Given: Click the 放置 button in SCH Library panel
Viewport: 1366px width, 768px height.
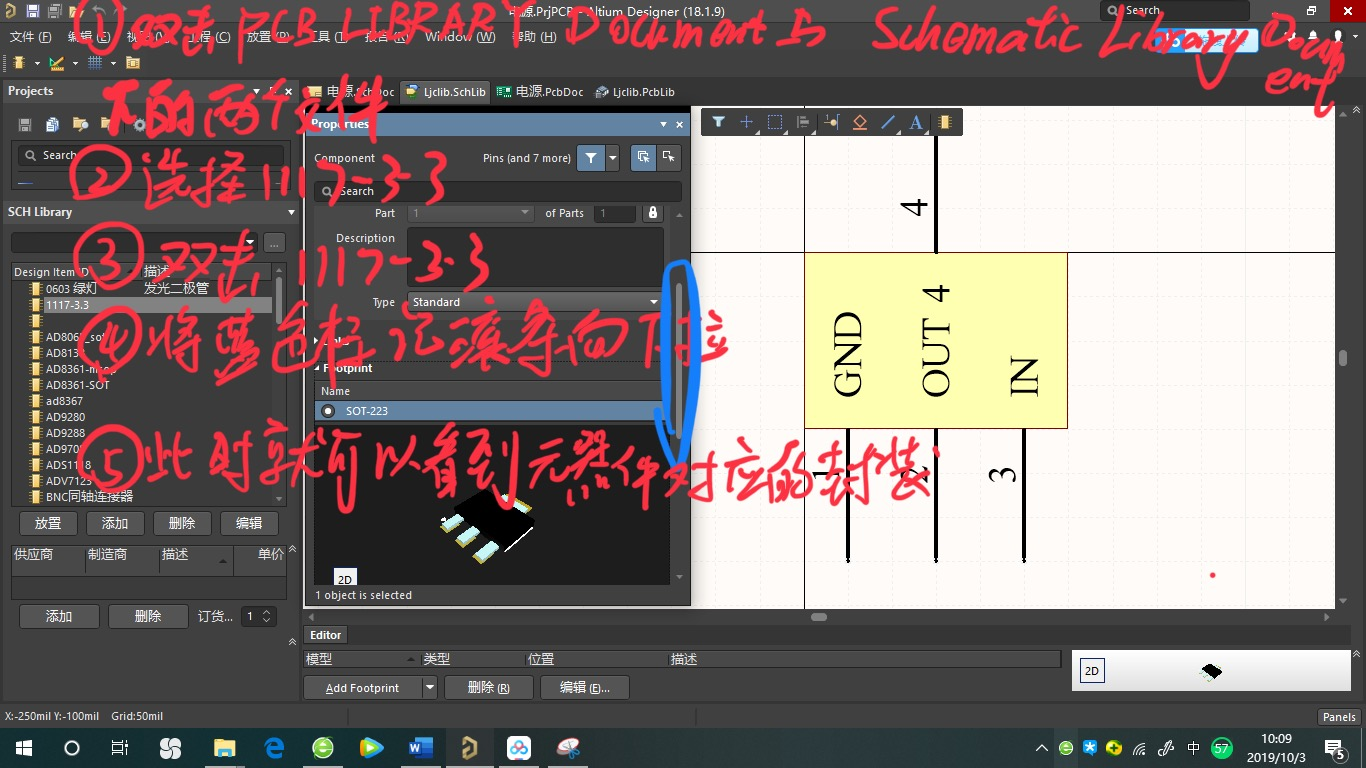Looking at the screenshot, I should pyautogui.click(x=48, y=522).
